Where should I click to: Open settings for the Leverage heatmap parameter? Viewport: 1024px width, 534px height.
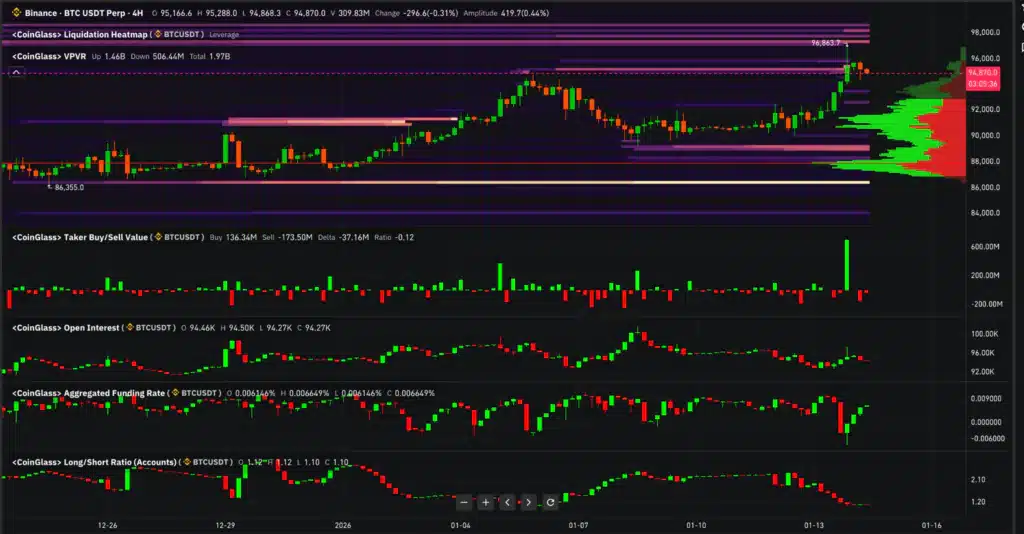coord(224,35)
